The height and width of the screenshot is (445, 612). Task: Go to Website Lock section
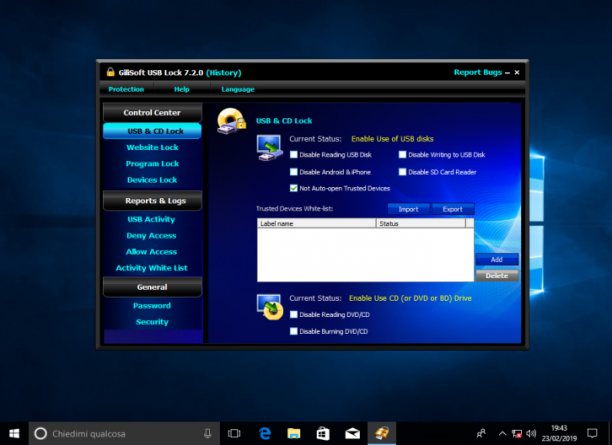click(x=152, y=147)
